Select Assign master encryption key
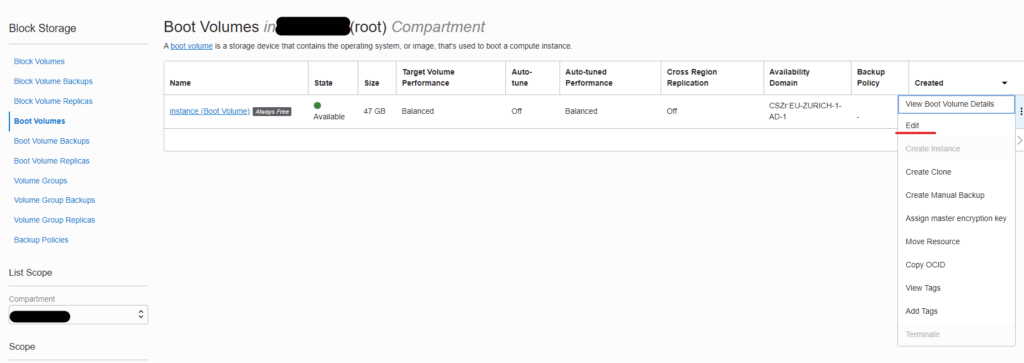Image resolution: width=1024 pixels, height=363 pixels. 955,218
